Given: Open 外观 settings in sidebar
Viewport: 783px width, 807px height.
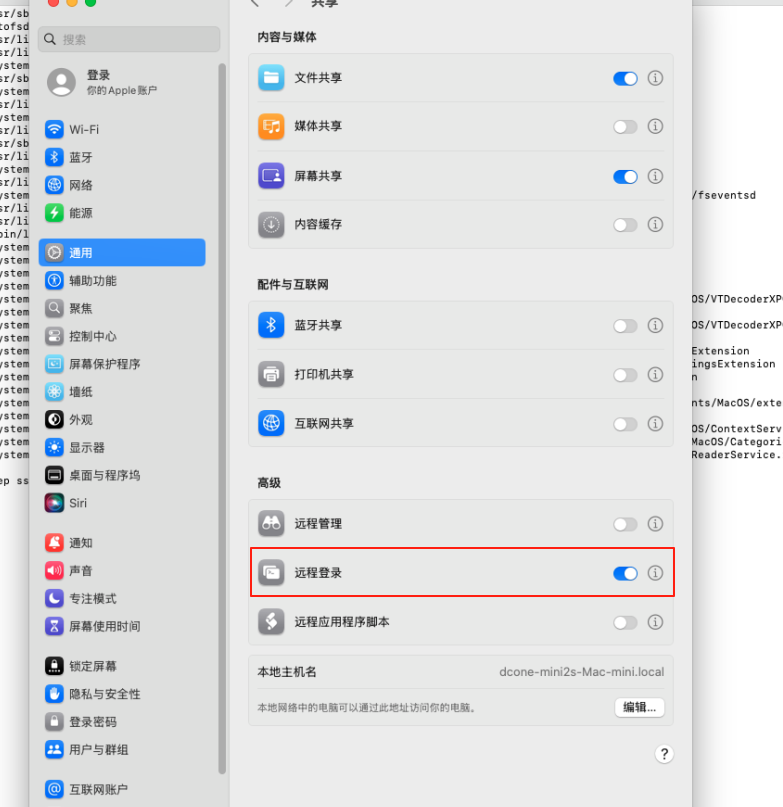Looking at the screenshot, I should click(122, 419).
